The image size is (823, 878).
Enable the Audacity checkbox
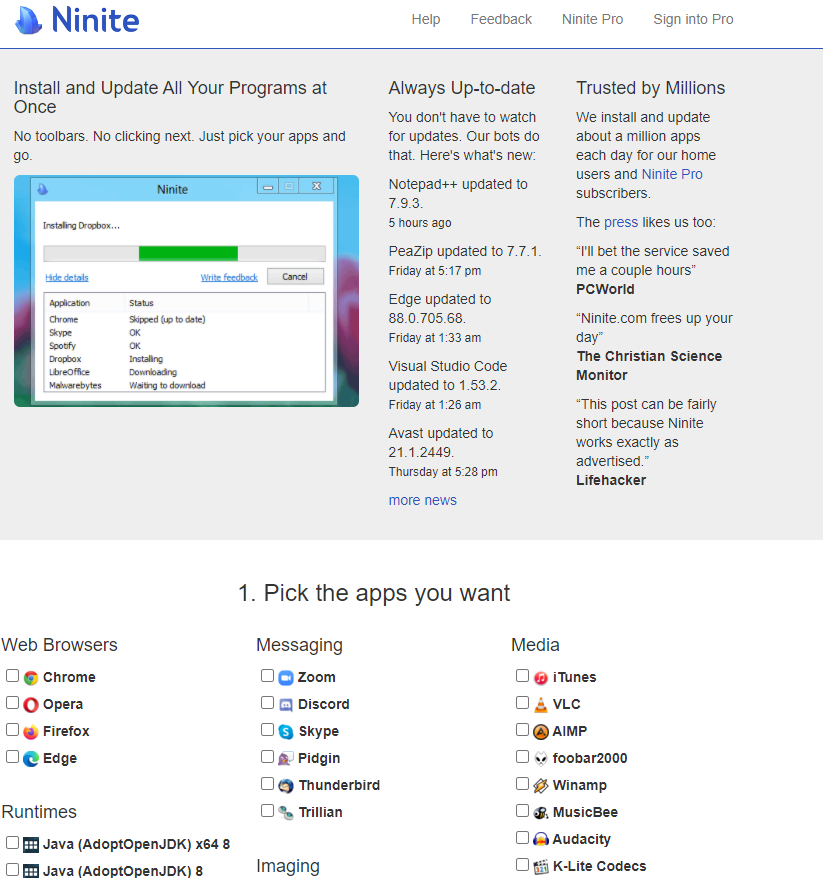[522, 838]
